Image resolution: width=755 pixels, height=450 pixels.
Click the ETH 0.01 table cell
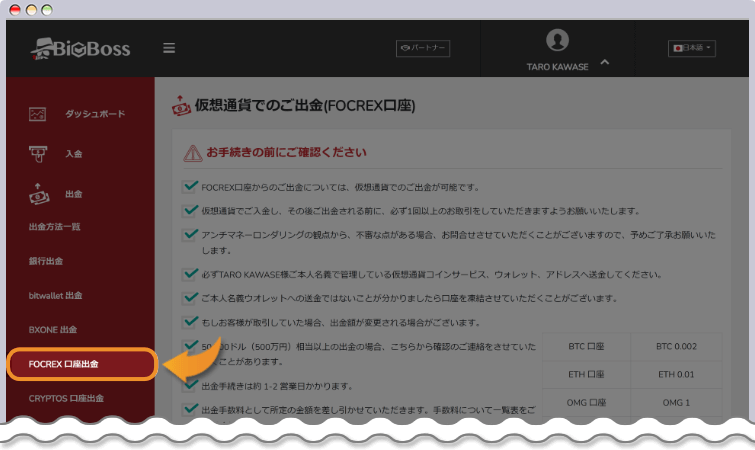click(676, 374)
